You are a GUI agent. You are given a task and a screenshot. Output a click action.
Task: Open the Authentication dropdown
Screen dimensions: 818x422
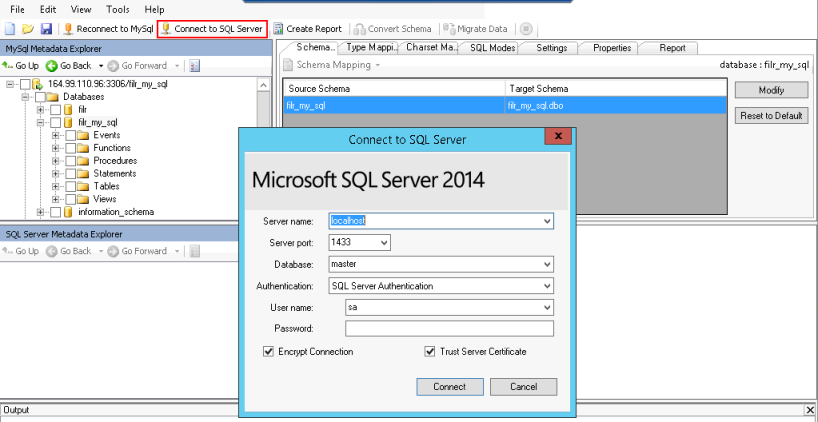click(547, 286)
